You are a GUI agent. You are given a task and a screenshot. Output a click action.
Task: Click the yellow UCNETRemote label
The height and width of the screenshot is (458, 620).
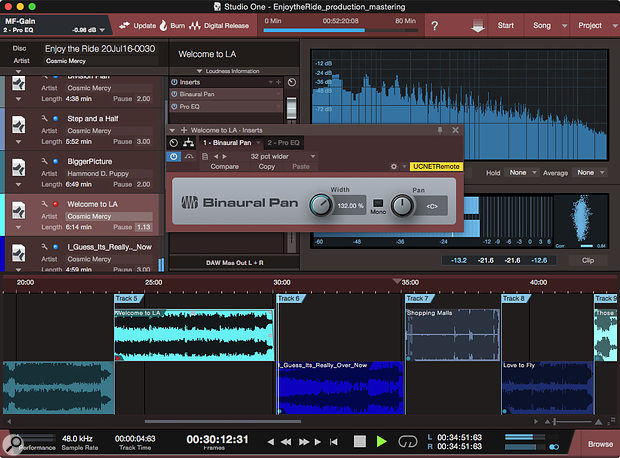tap(436, 167)
